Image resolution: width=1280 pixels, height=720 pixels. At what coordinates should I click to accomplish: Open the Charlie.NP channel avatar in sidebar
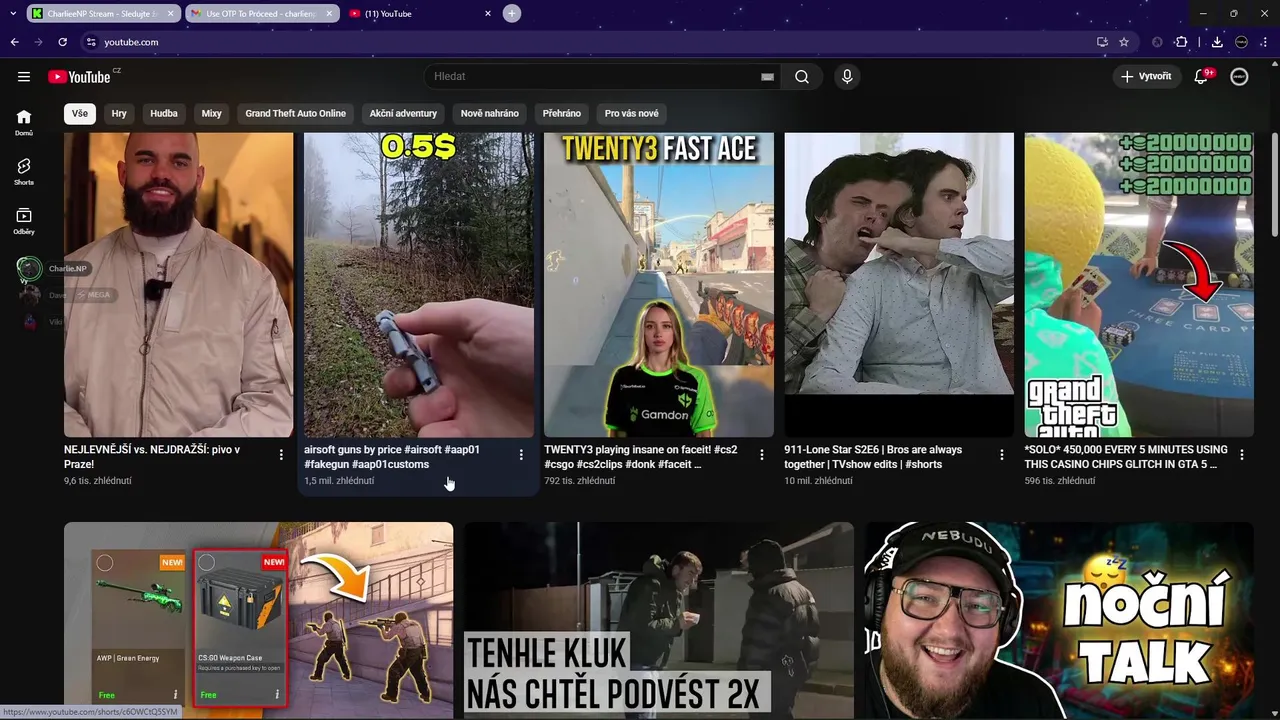(x=29, y=268)
